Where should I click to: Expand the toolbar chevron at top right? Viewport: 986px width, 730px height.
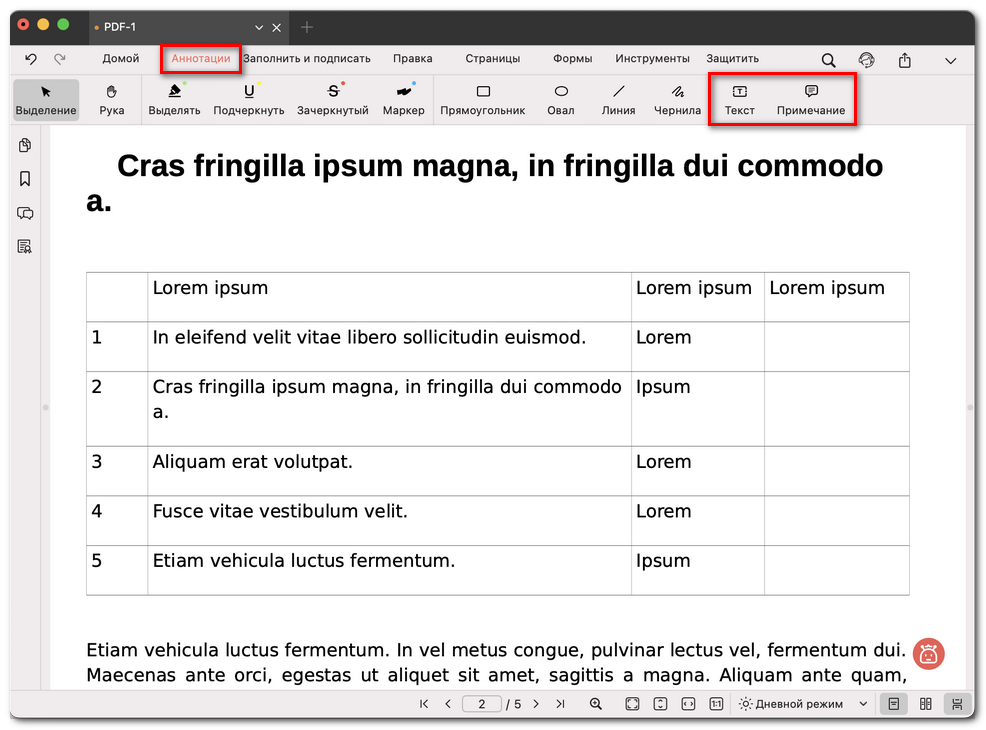pyautogui.click(x=950, y=60)
